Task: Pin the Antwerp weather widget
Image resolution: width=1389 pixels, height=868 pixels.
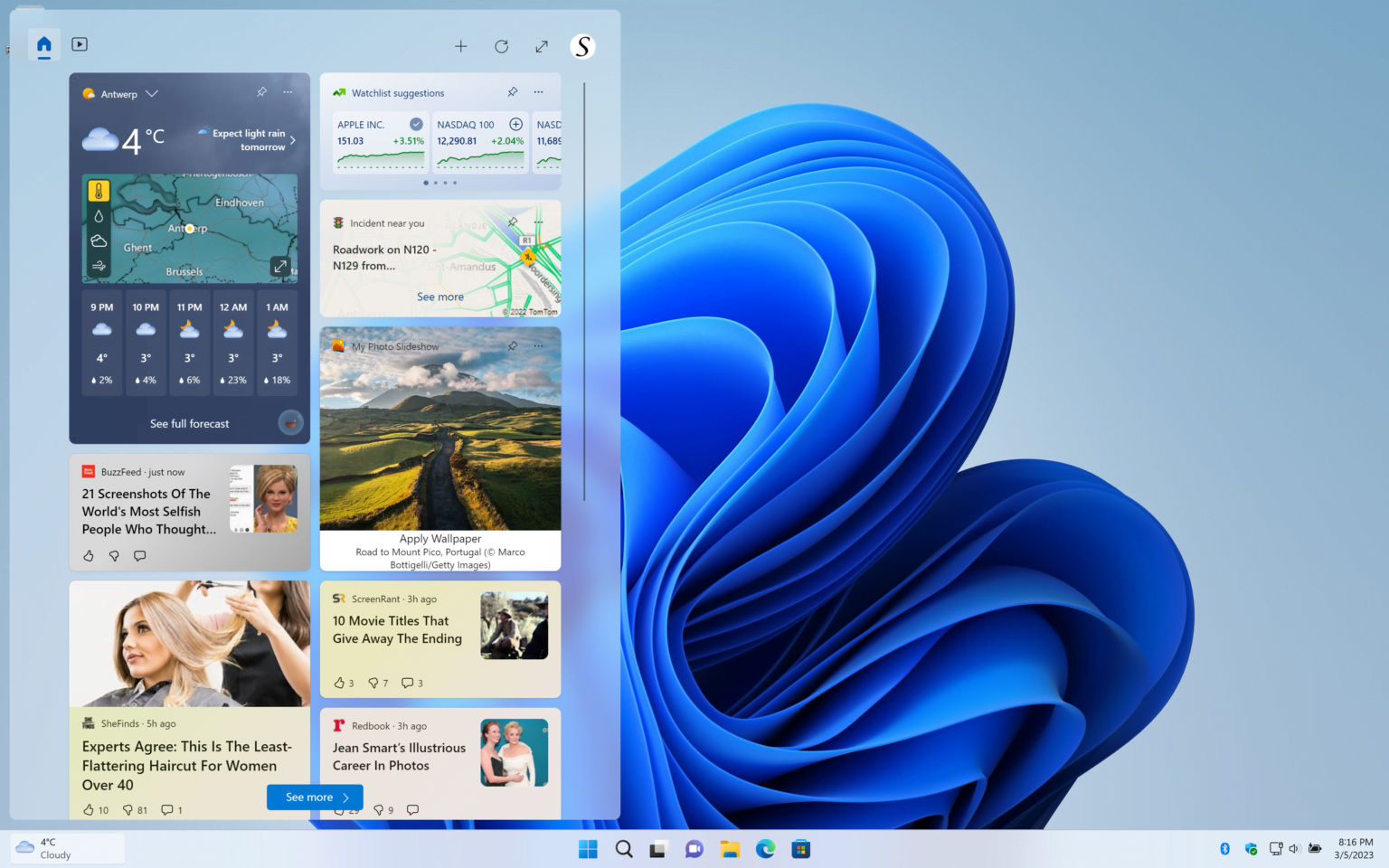Action: click(x=261, y=91)
